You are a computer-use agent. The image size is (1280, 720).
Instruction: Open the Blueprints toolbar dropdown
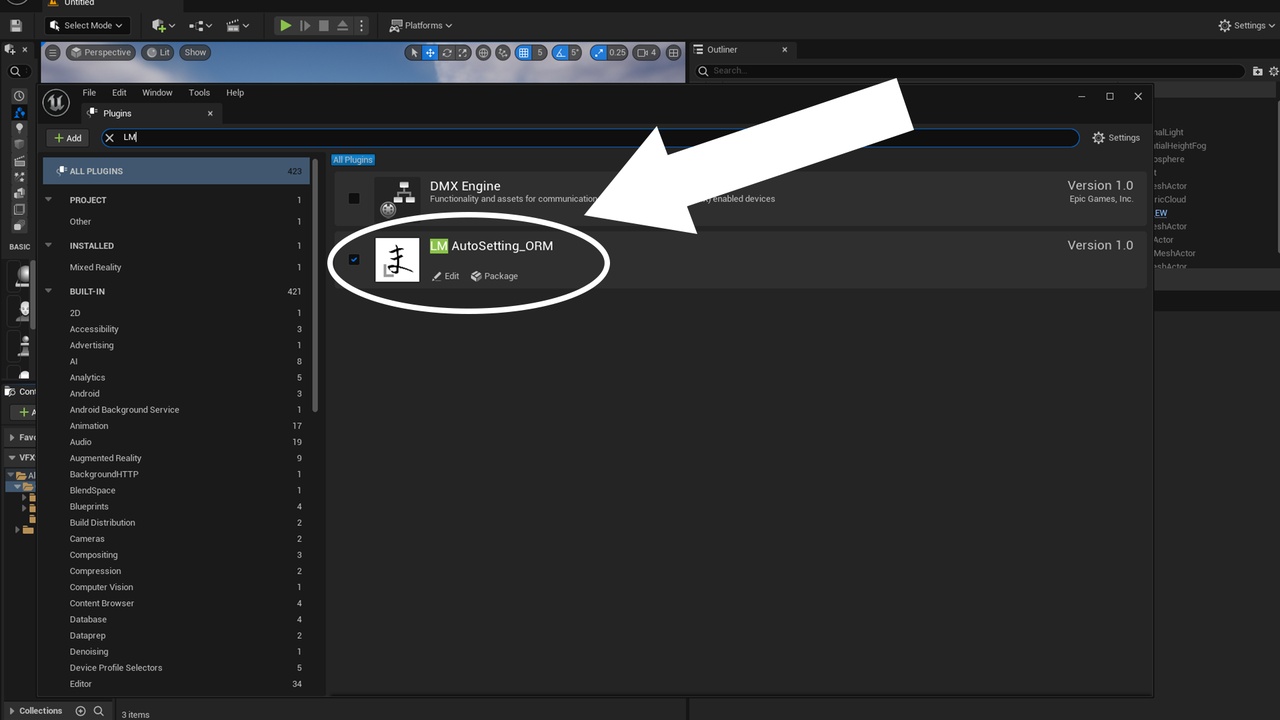[x=200, y=25]
